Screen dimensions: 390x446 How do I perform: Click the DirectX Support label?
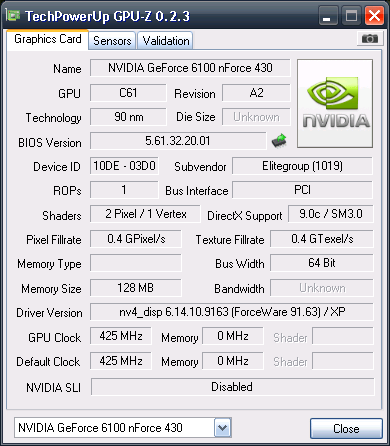point(245,216)
